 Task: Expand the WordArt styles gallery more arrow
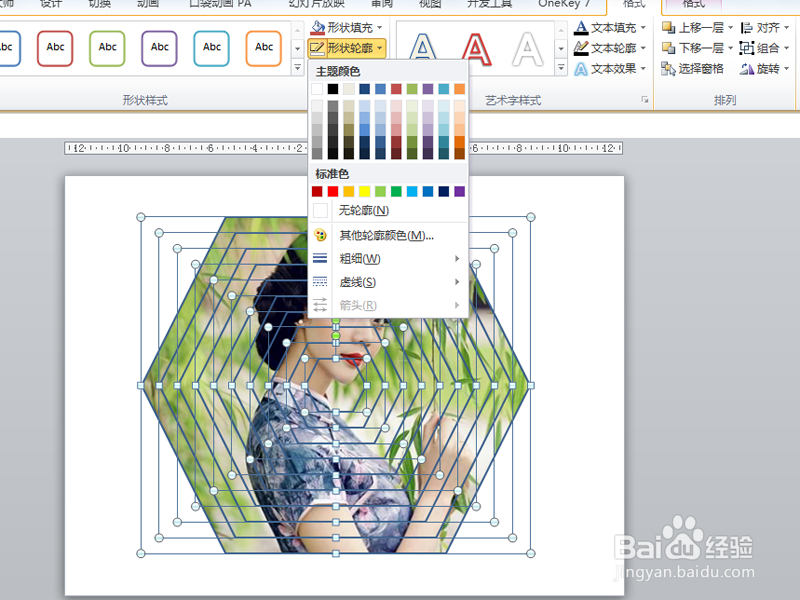(x=561, y=67)
